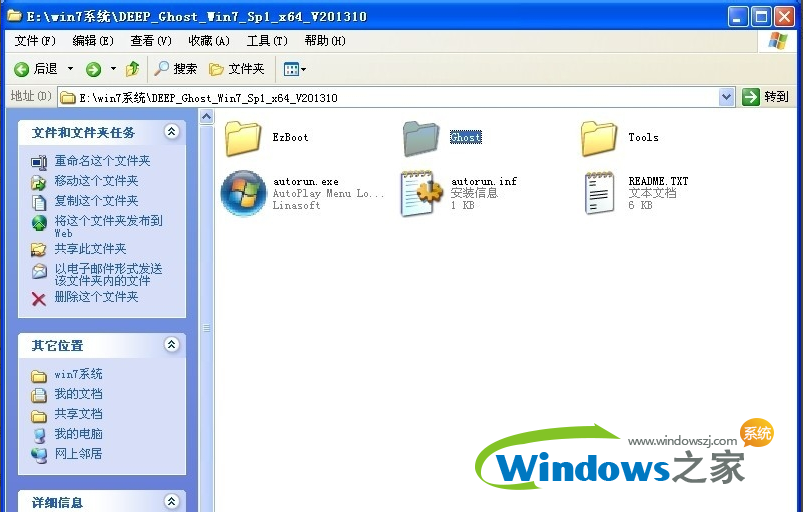Click the README.TXT file name text

(658, 181)
